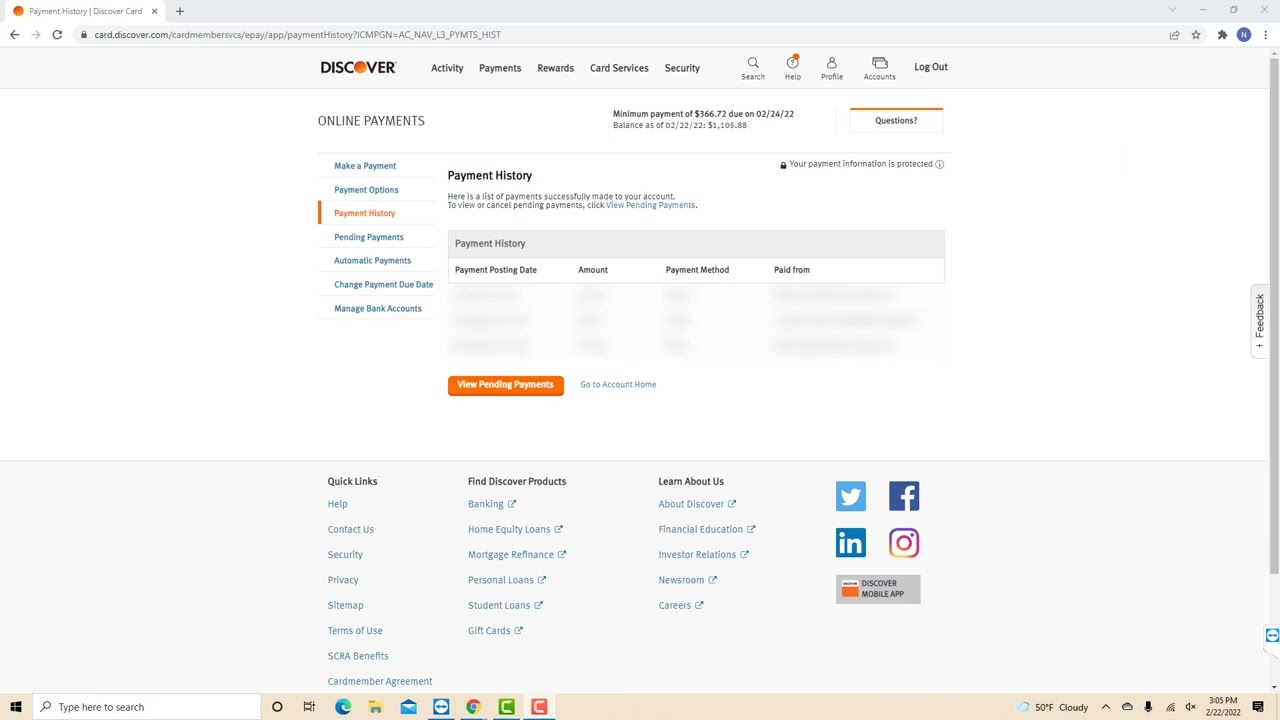This screenshot has height=720, width=1280.
Task: Open File Explorer from taskbar
Action: [375, 707]
